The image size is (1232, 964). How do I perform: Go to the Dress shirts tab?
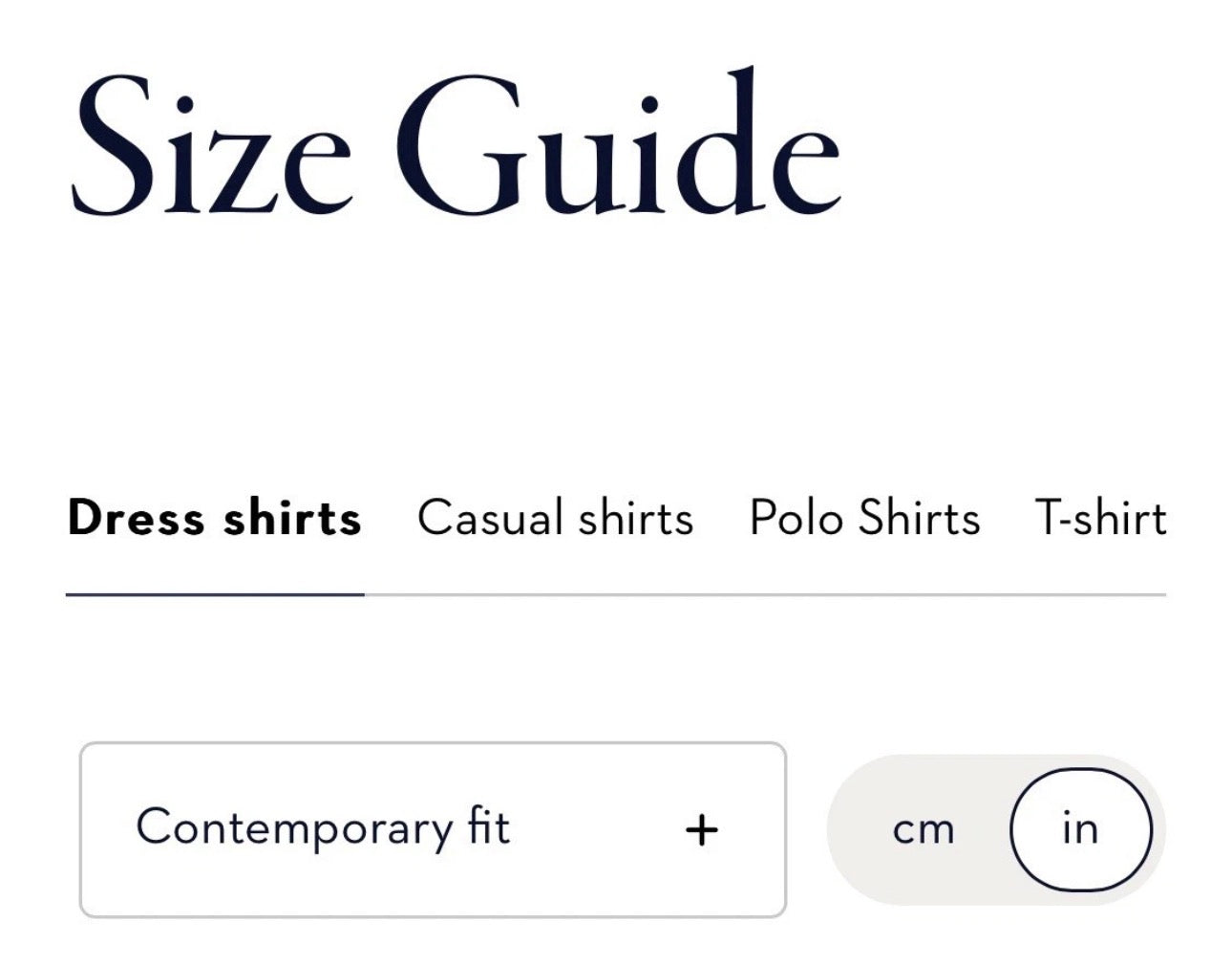click(x=215, y=518)
